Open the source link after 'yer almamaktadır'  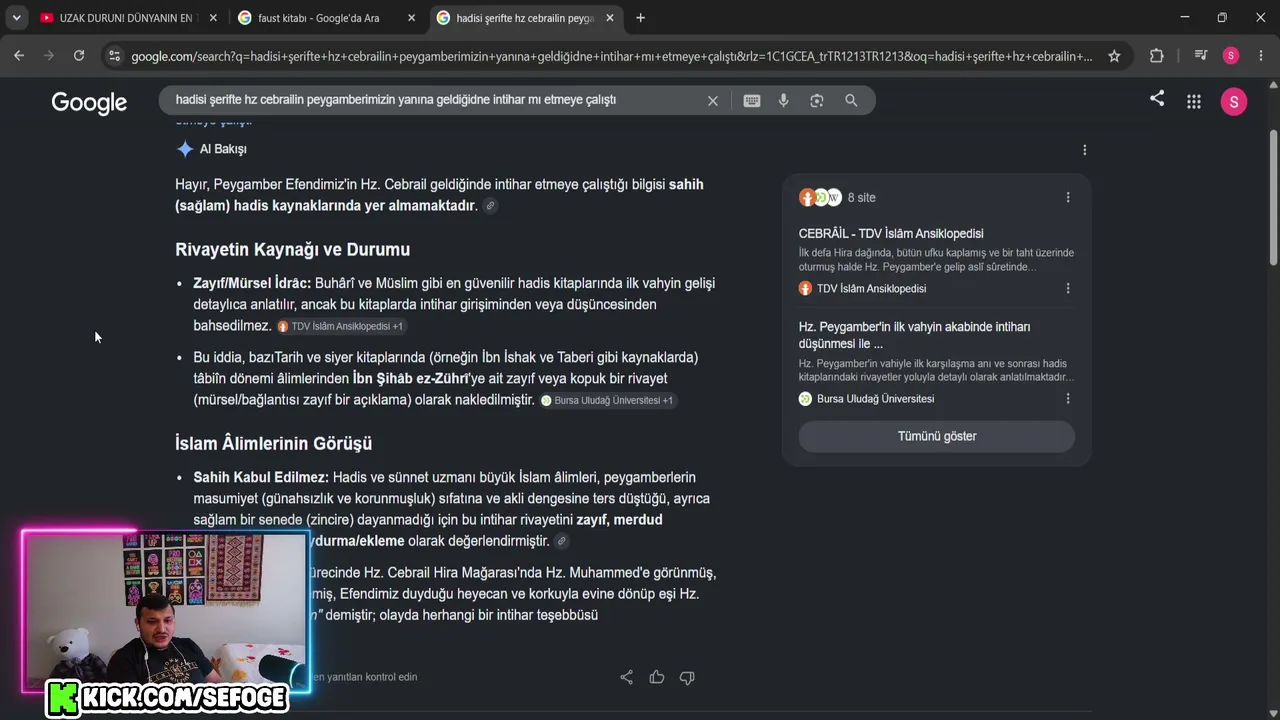pos(490,206)
